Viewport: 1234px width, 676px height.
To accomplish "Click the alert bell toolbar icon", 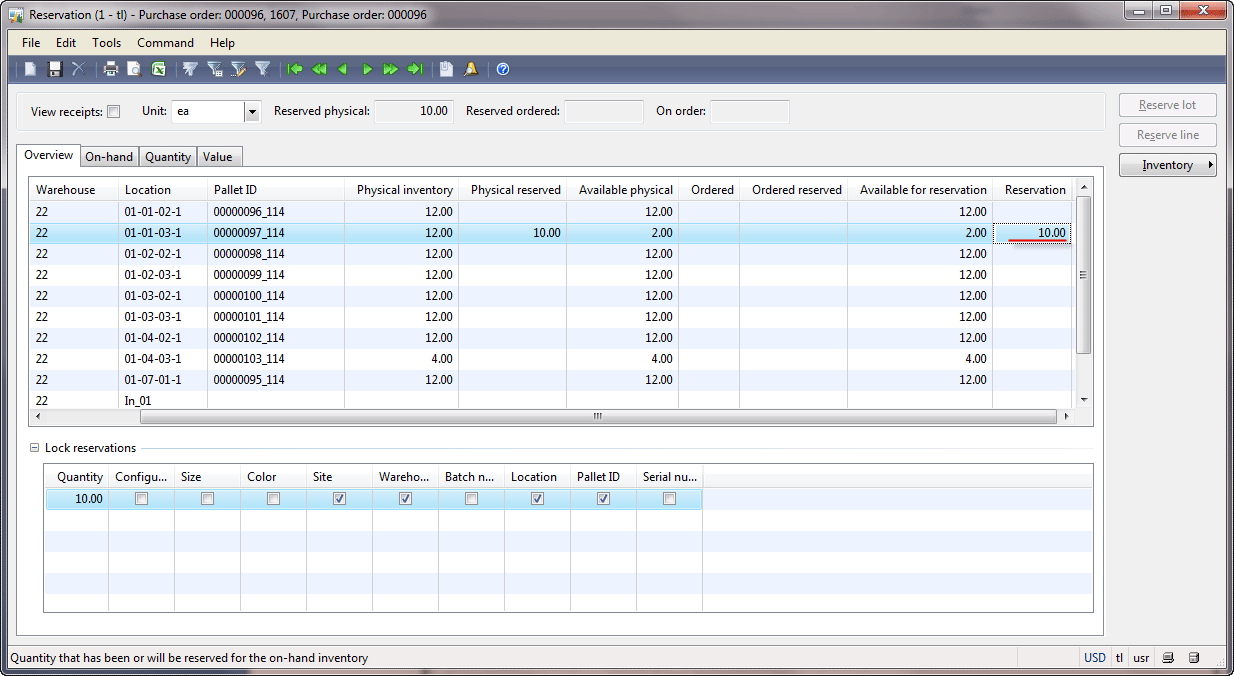I will tap(470, 69).
